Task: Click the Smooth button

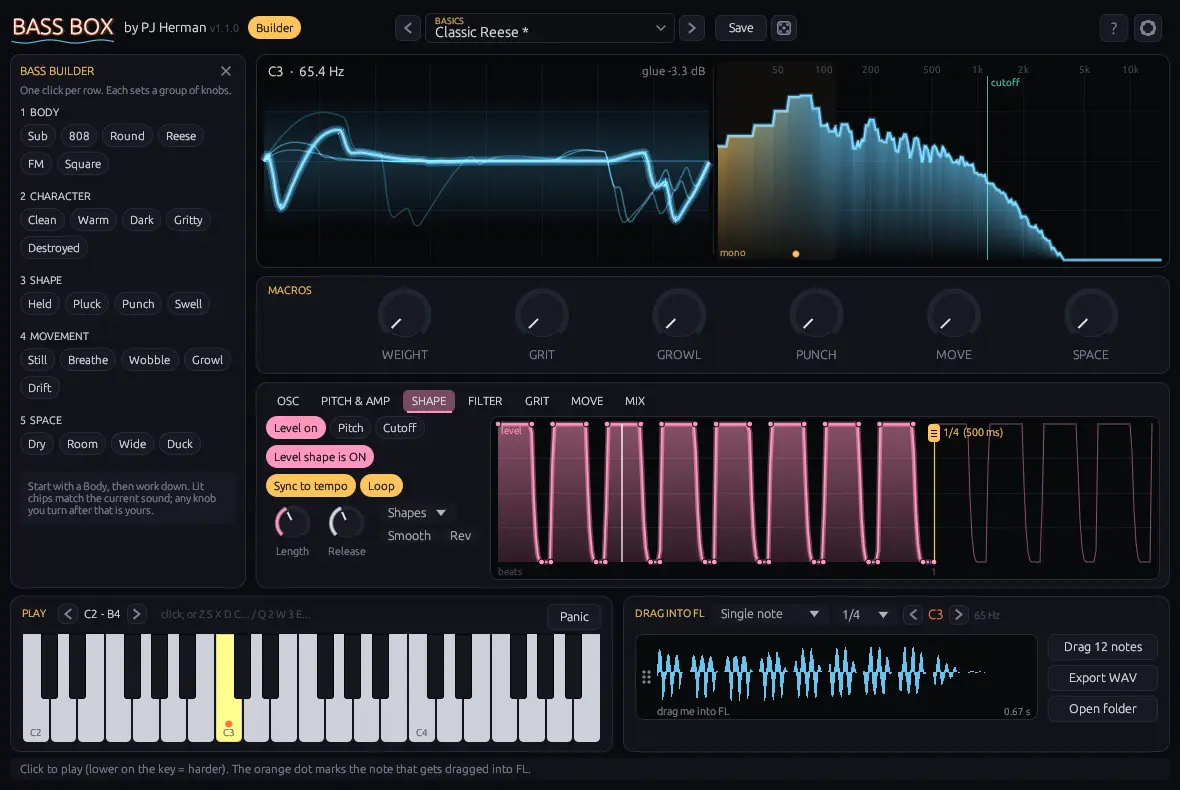Action: [409, 536]
